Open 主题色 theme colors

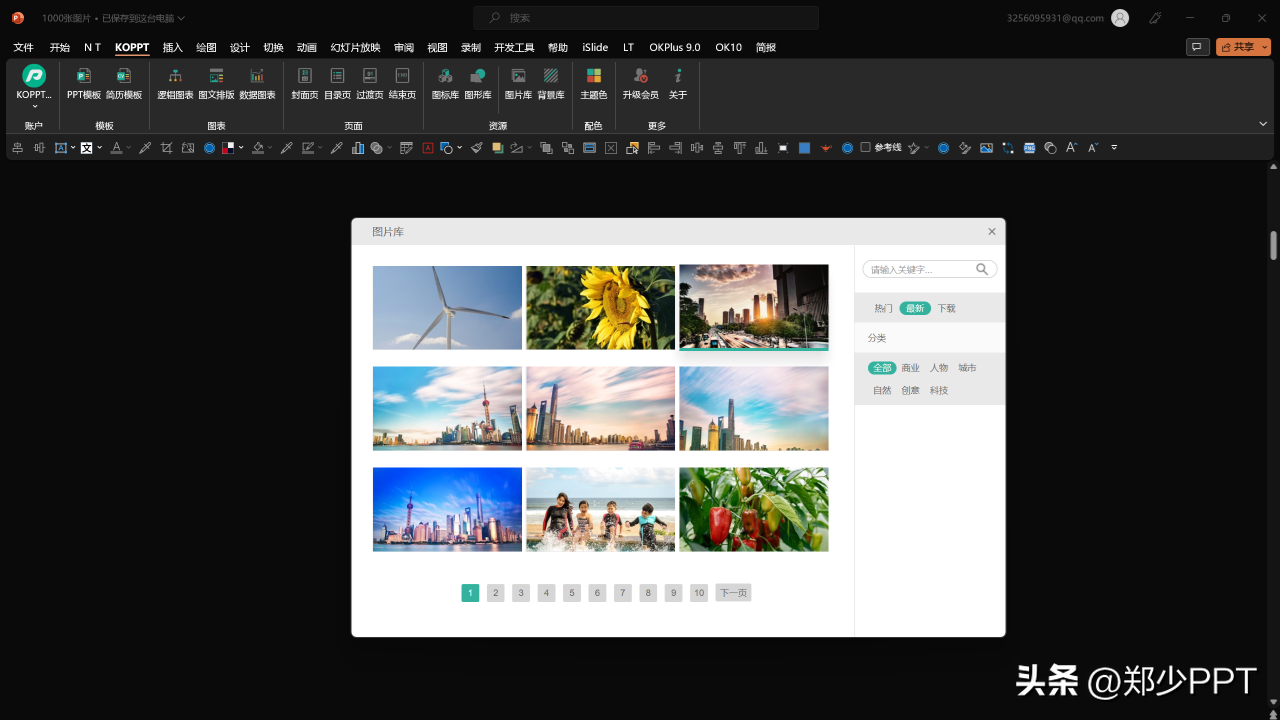tap(593, 83)
